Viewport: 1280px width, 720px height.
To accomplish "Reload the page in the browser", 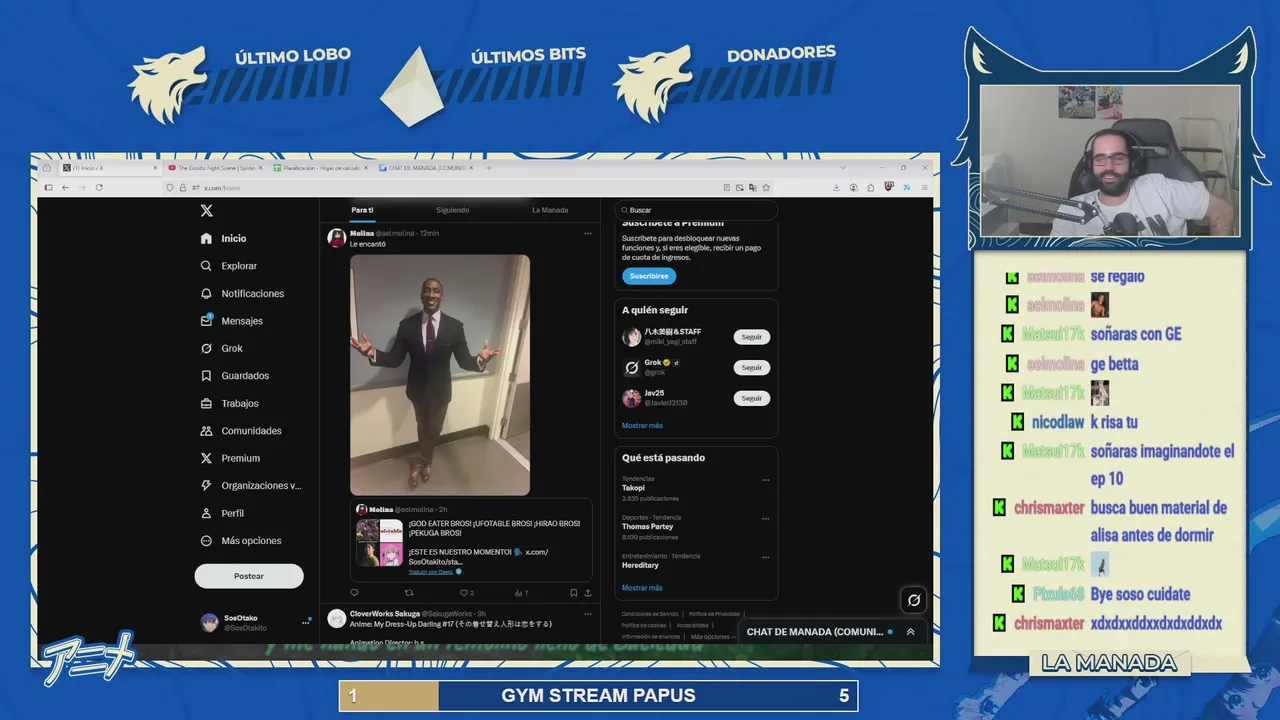I will click(99, 187).
